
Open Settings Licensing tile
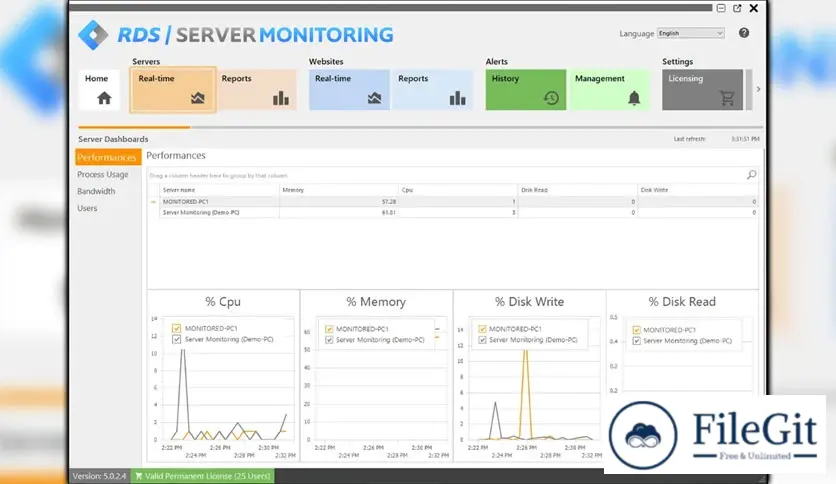tap(702, 90)
